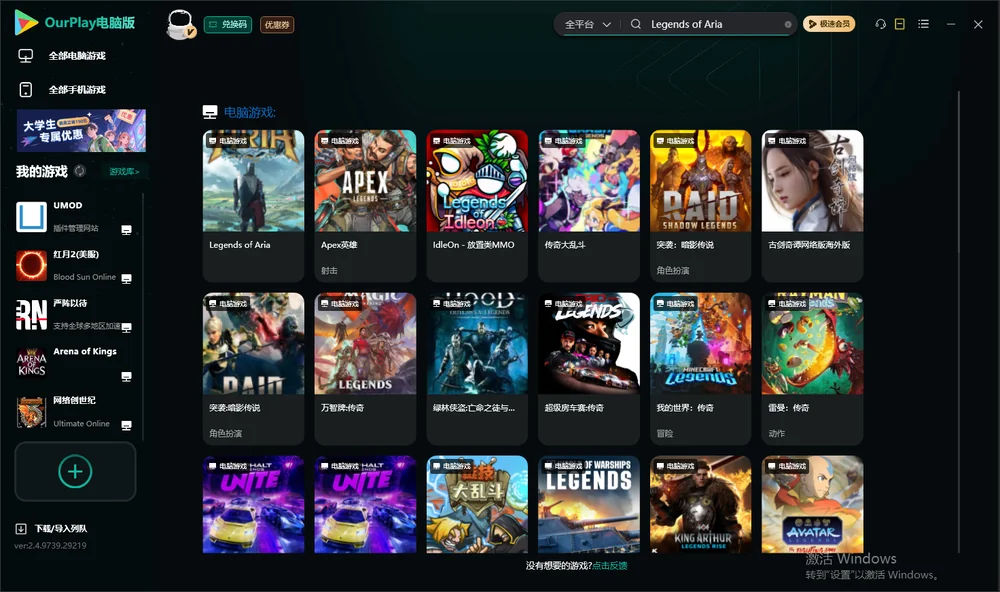
Task: Open the 传奇大乱斗 game card
Action: [x=589, y=205]
